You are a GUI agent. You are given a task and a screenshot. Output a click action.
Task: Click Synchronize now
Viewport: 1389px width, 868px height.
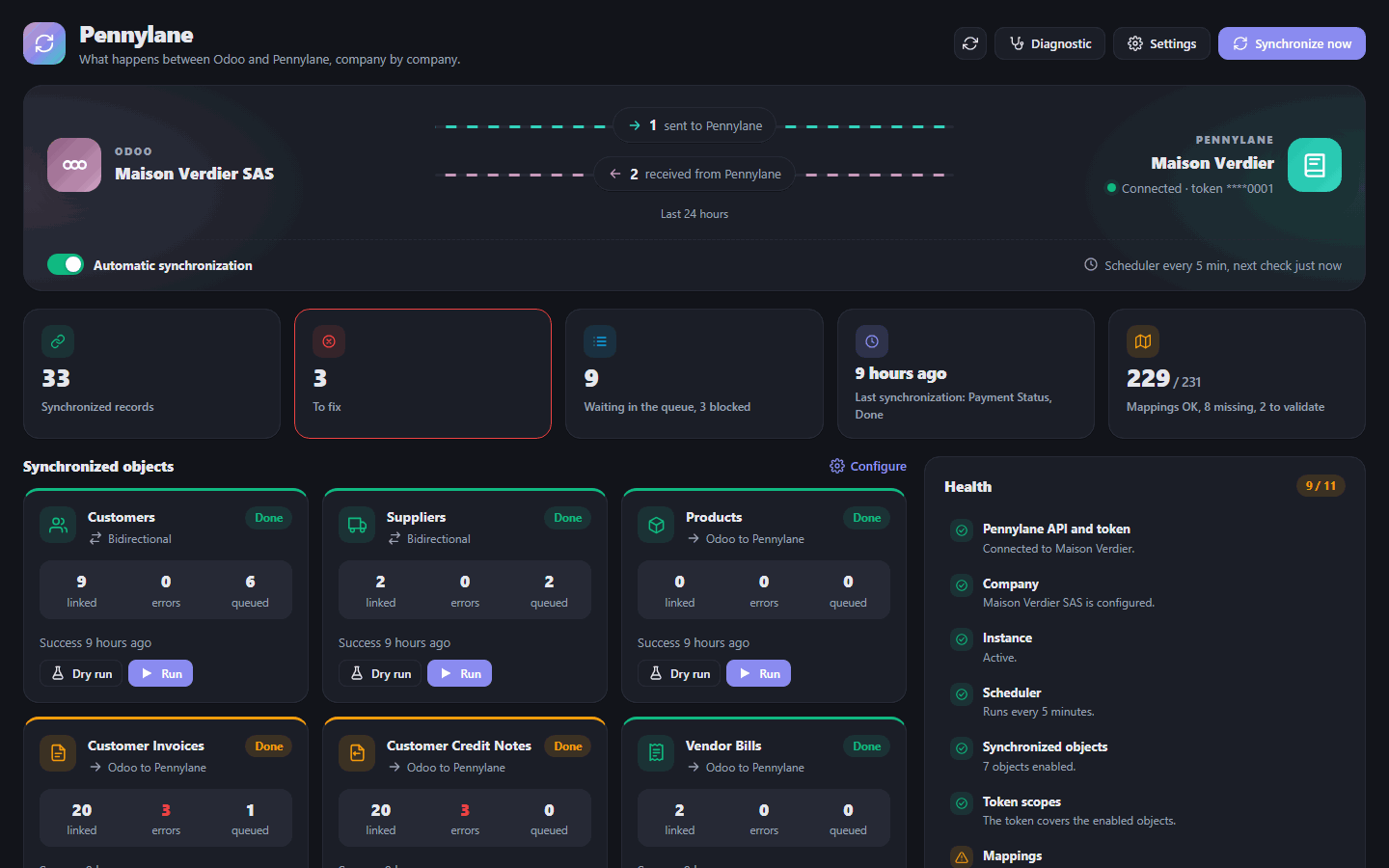(1292, 43)
